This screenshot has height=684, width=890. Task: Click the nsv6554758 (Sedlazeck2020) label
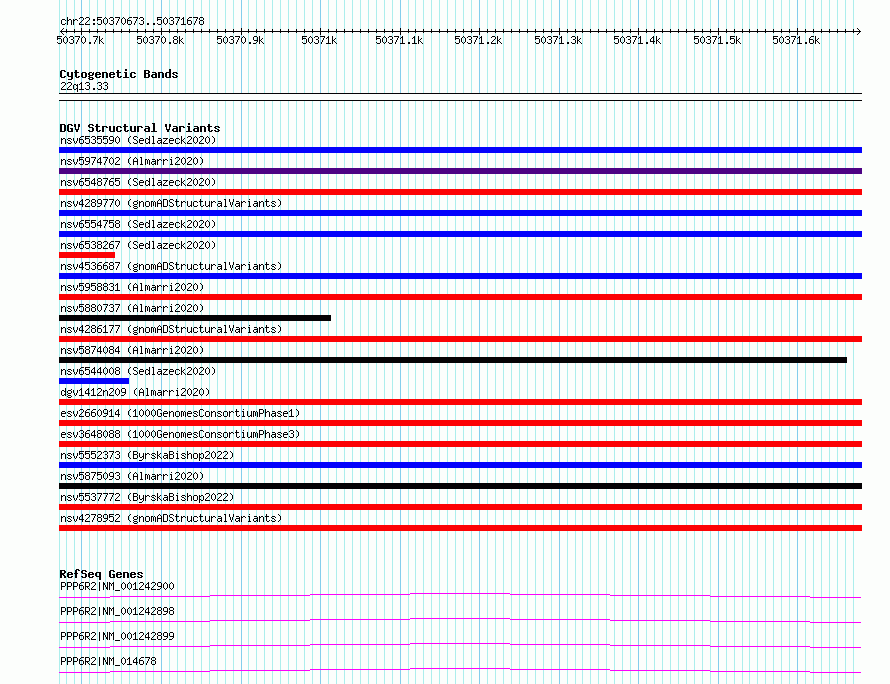coord(138,224)
